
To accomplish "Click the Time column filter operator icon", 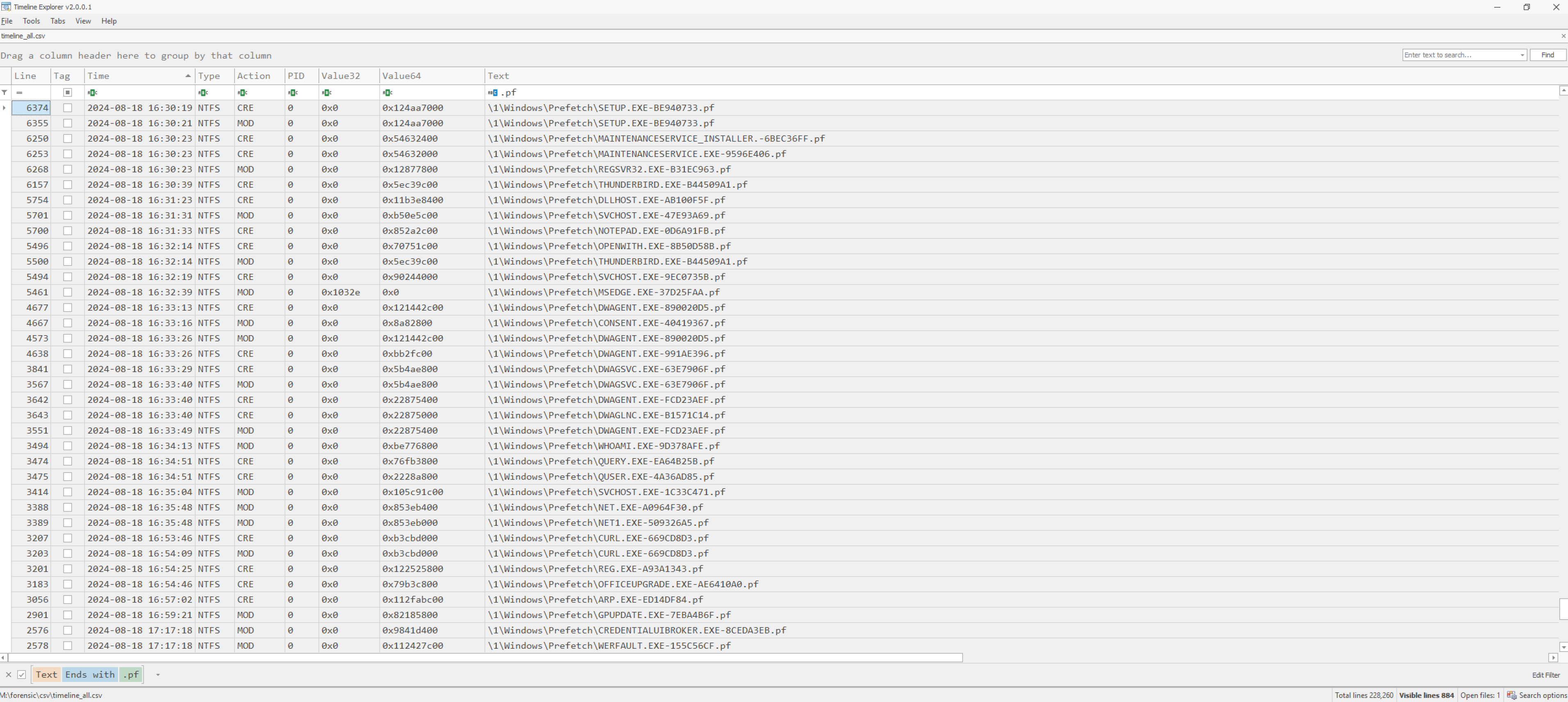I will click(92, 93).
